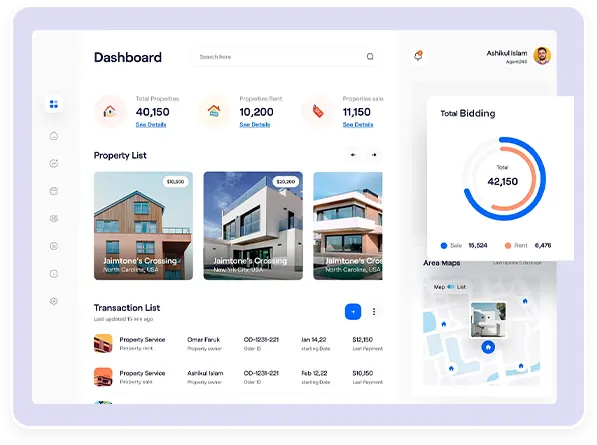Click See Details under Properties sale

(358, 124)
